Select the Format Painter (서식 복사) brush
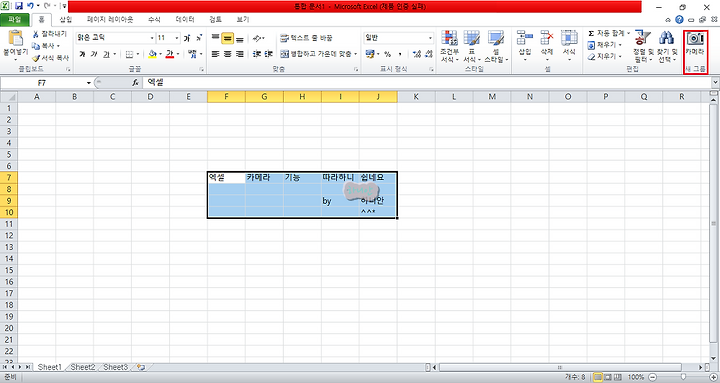This screenshot has width=720, height=383. click(x=36, y=58)
